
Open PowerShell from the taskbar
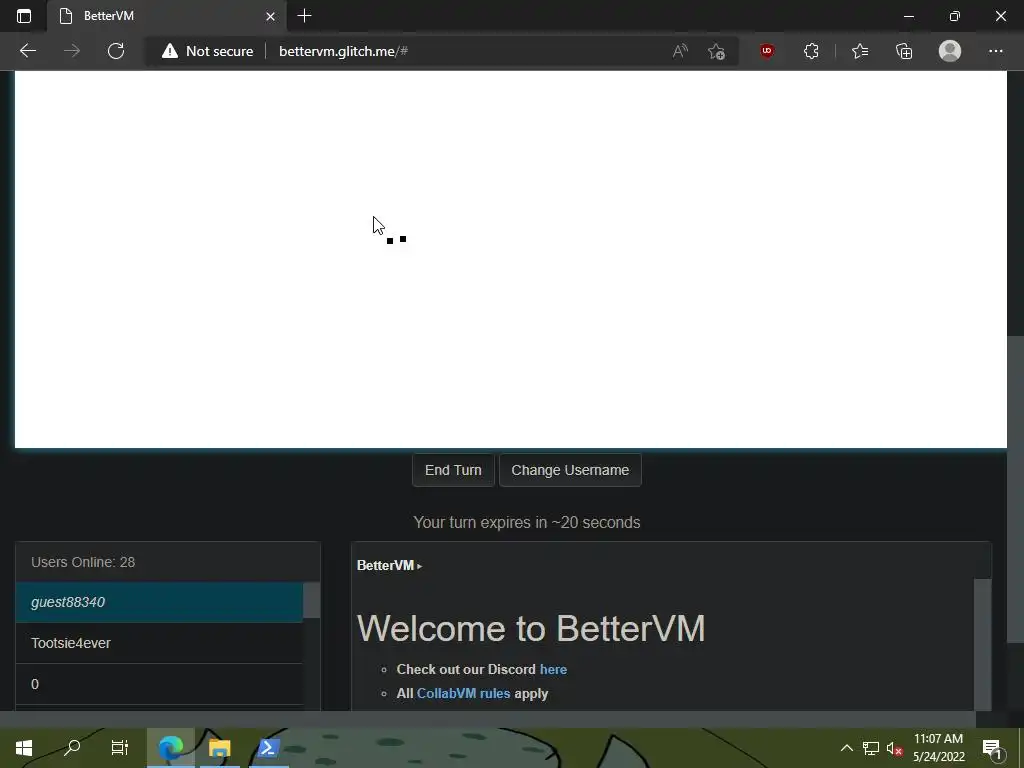(x=268, y=748)
